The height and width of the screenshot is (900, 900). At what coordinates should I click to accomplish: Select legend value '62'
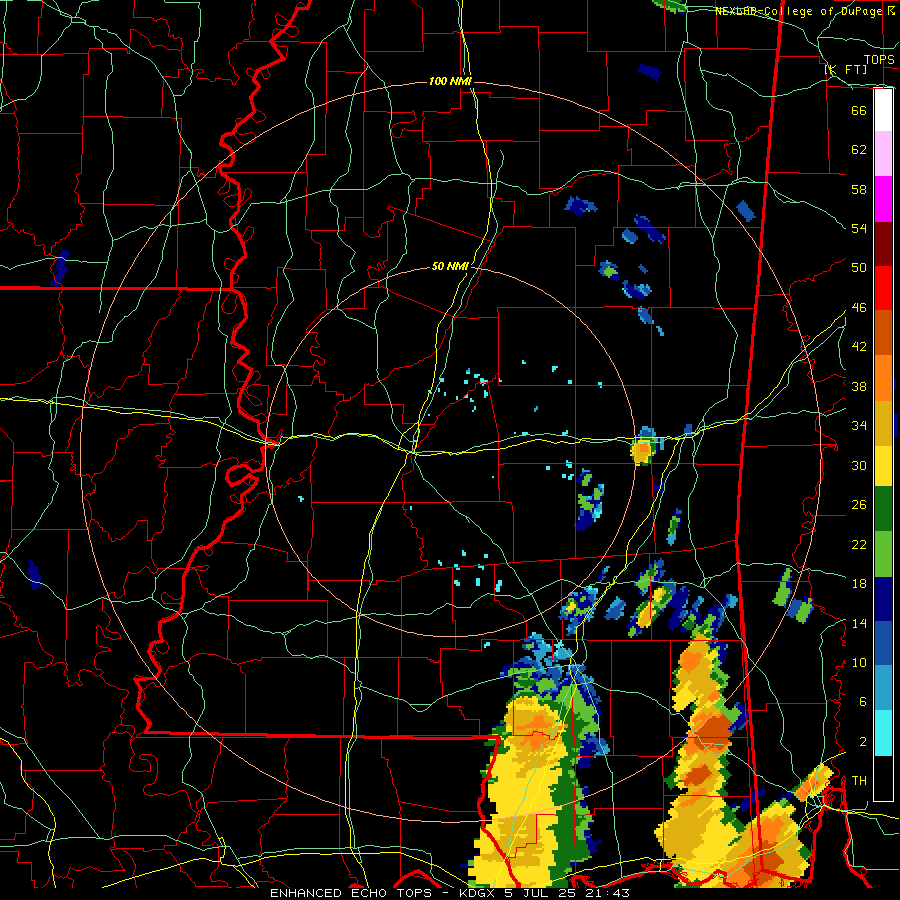tap(859, 150)
